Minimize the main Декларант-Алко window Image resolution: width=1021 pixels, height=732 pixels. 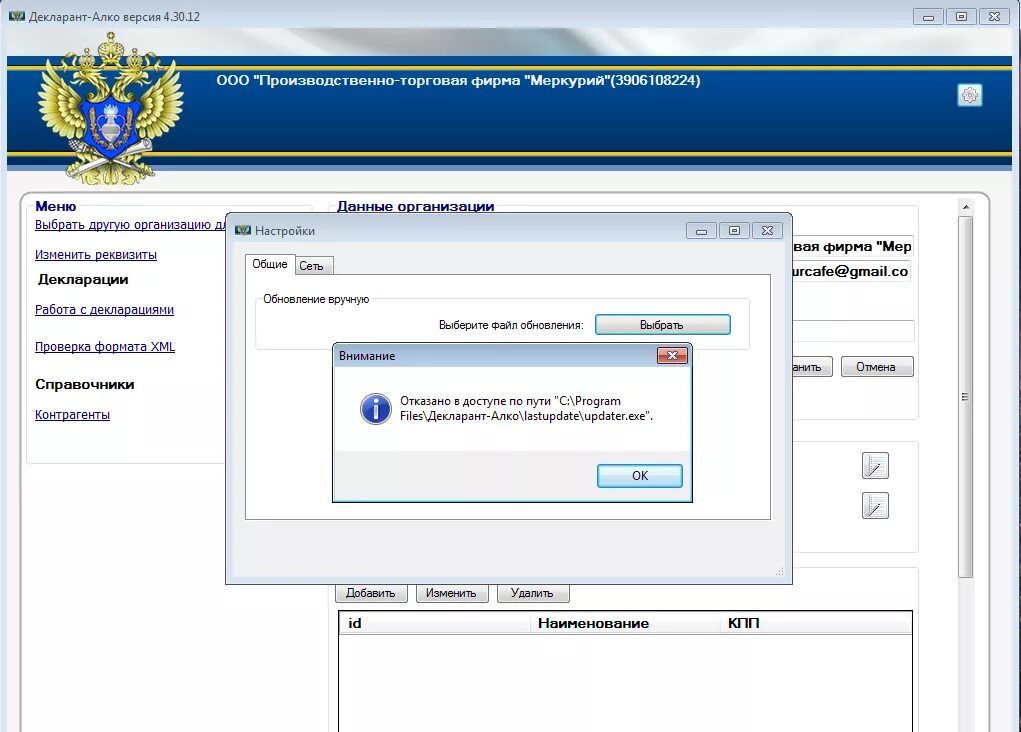point(928,17)
